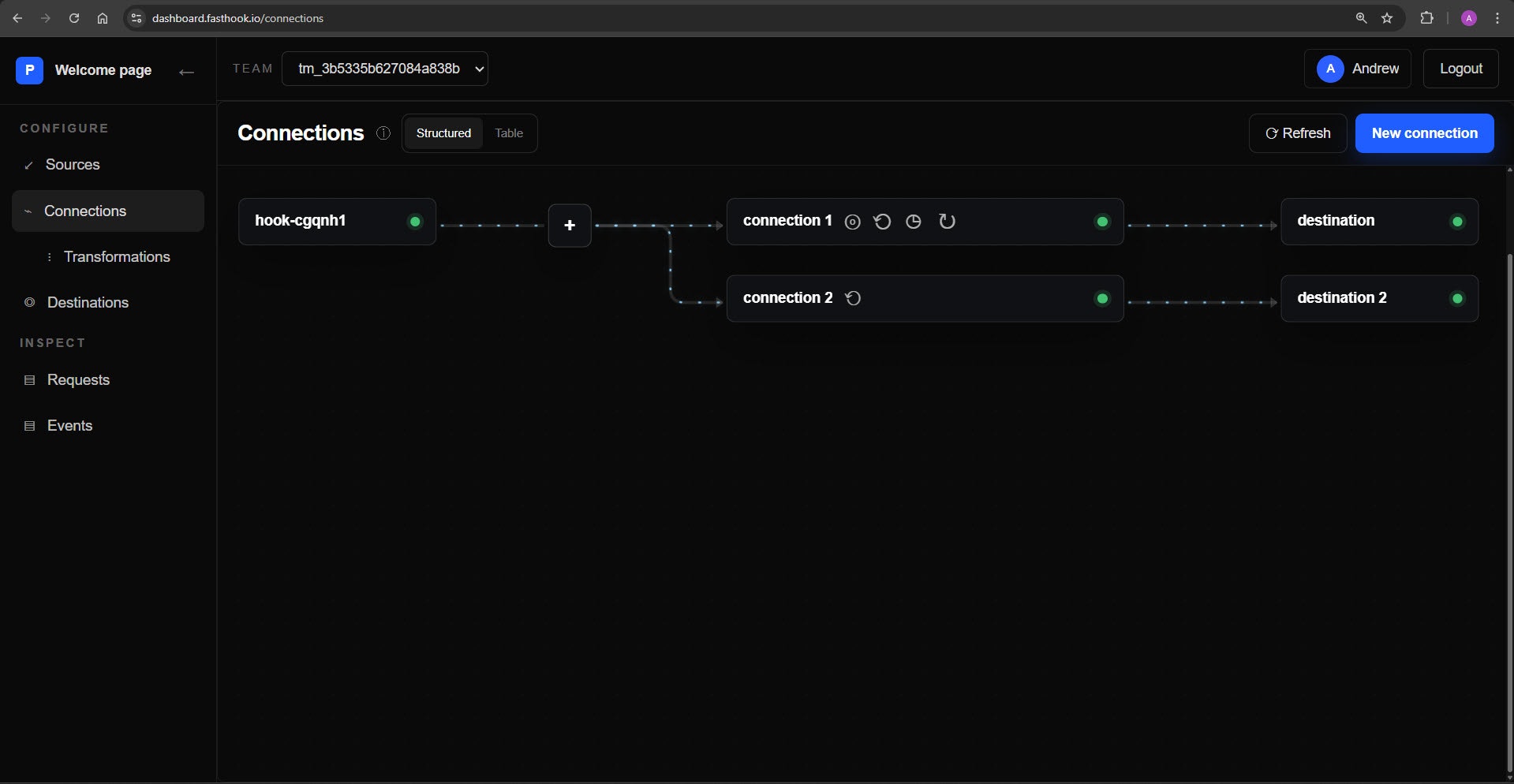Screen dimensions: 1514x784
Task: Click the Logout button
Action: tap(1460, 69)
